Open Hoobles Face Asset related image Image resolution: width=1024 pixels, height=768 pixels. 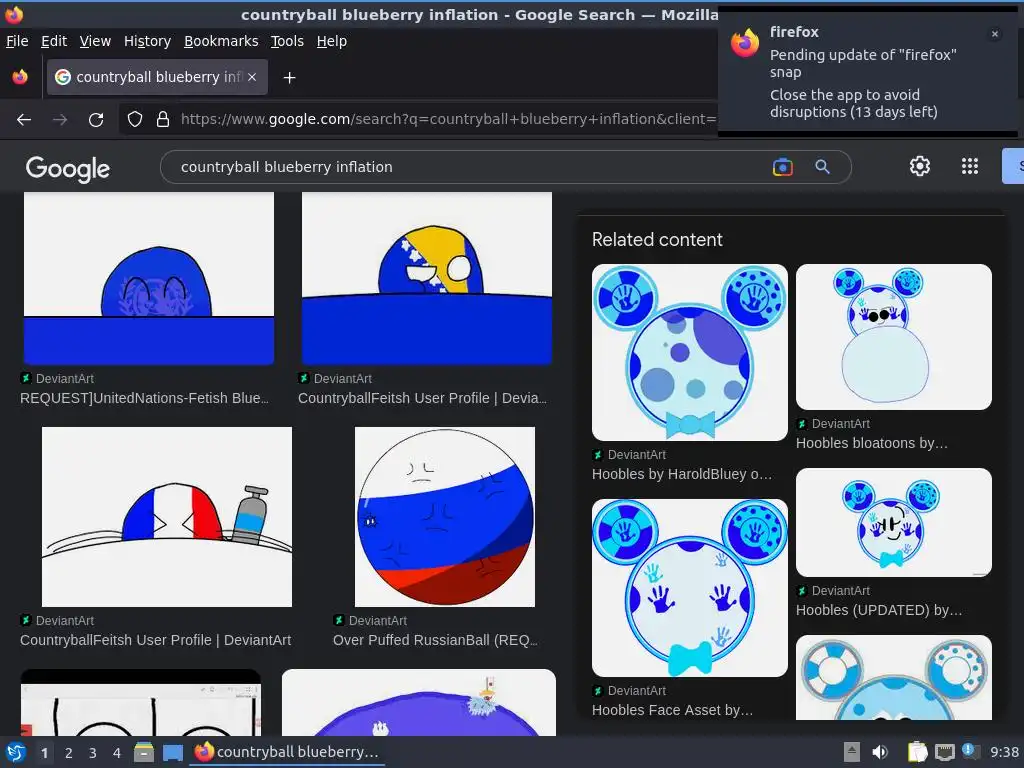[x=690, y=588]
